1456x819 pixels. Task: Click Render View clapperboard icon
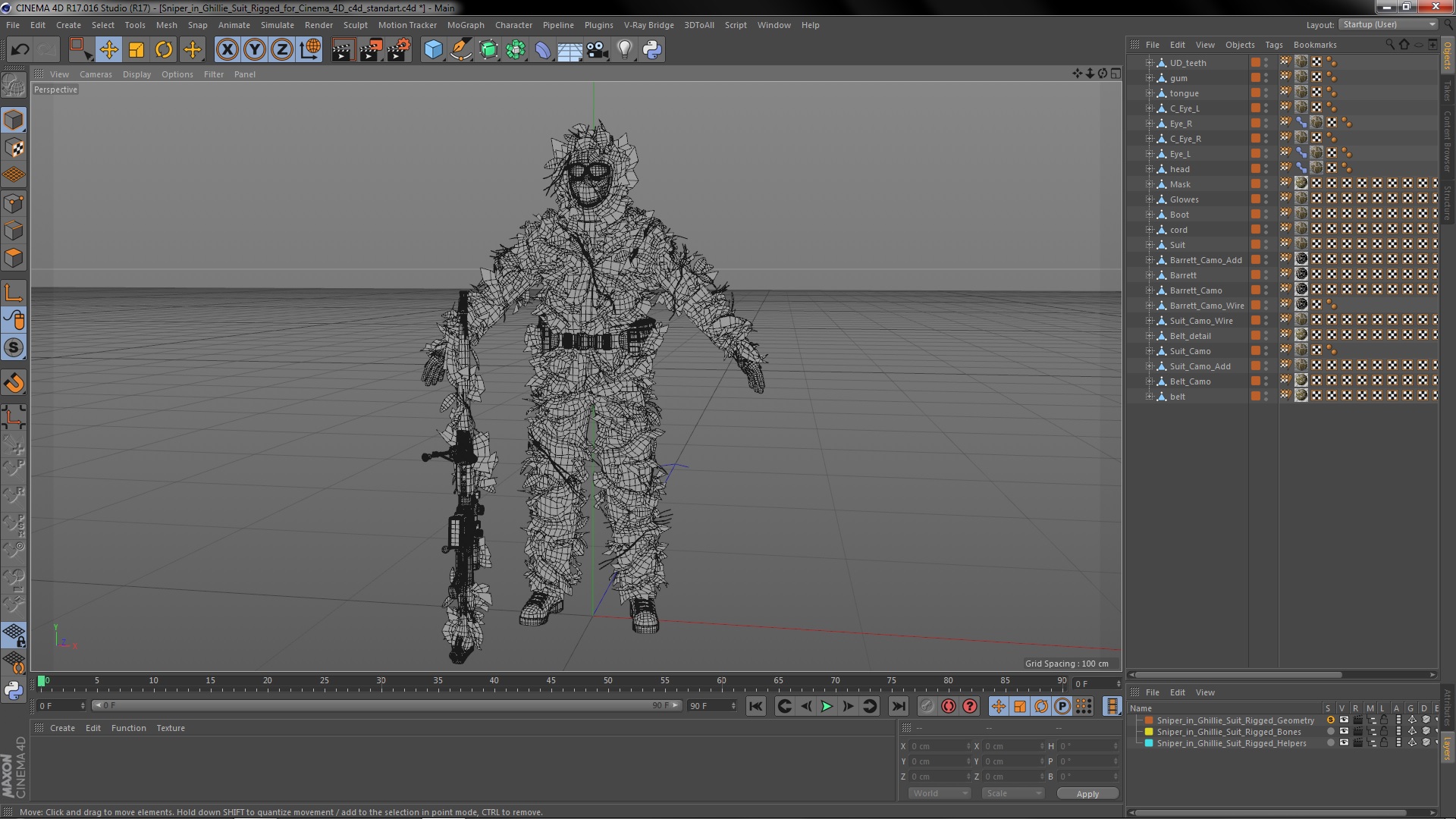pyautogui.click(x=343, y=50)
